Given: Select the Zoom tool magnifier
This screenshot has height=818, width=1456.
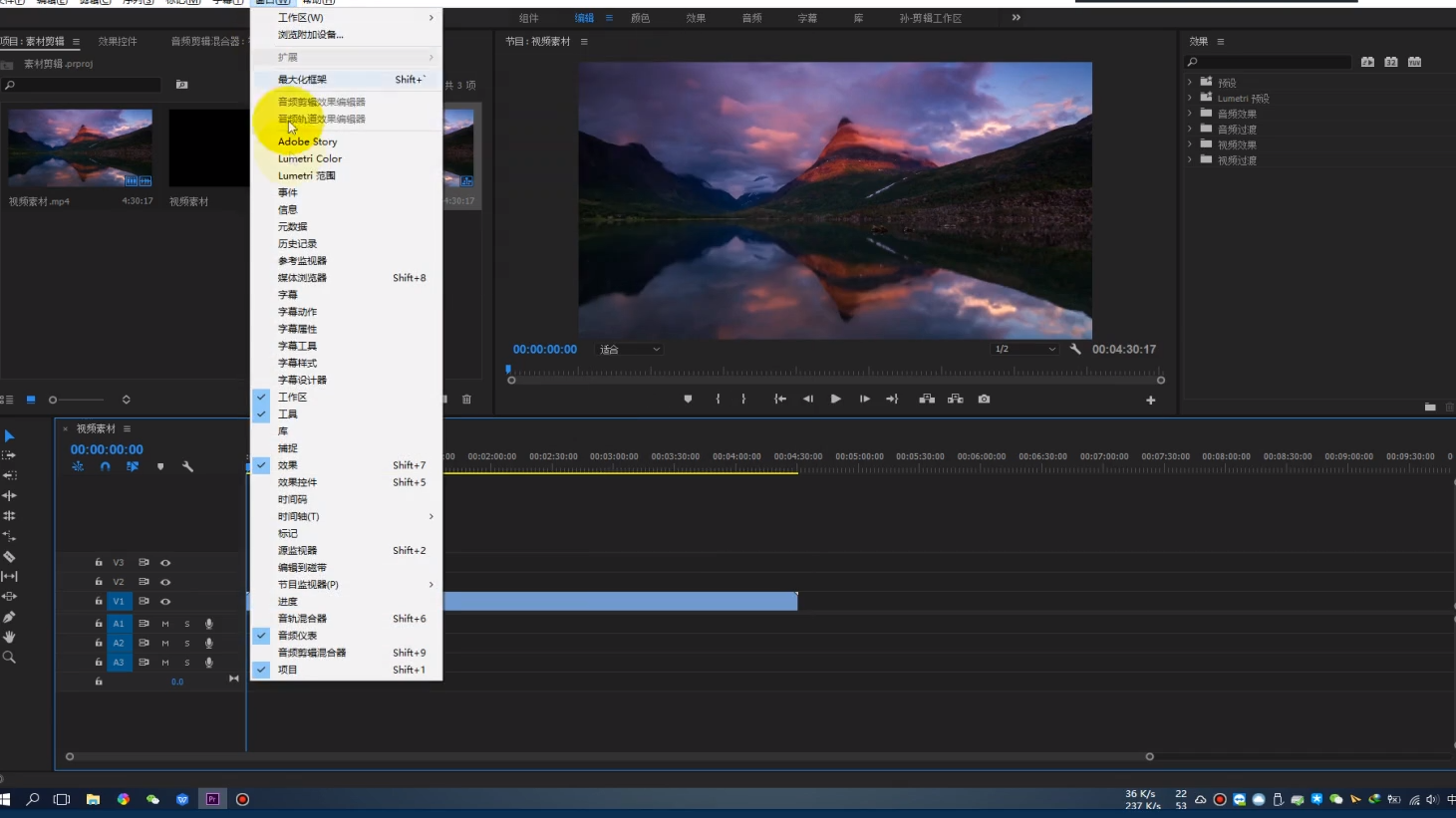Looking at the screenshot, I should click(9, 658).
